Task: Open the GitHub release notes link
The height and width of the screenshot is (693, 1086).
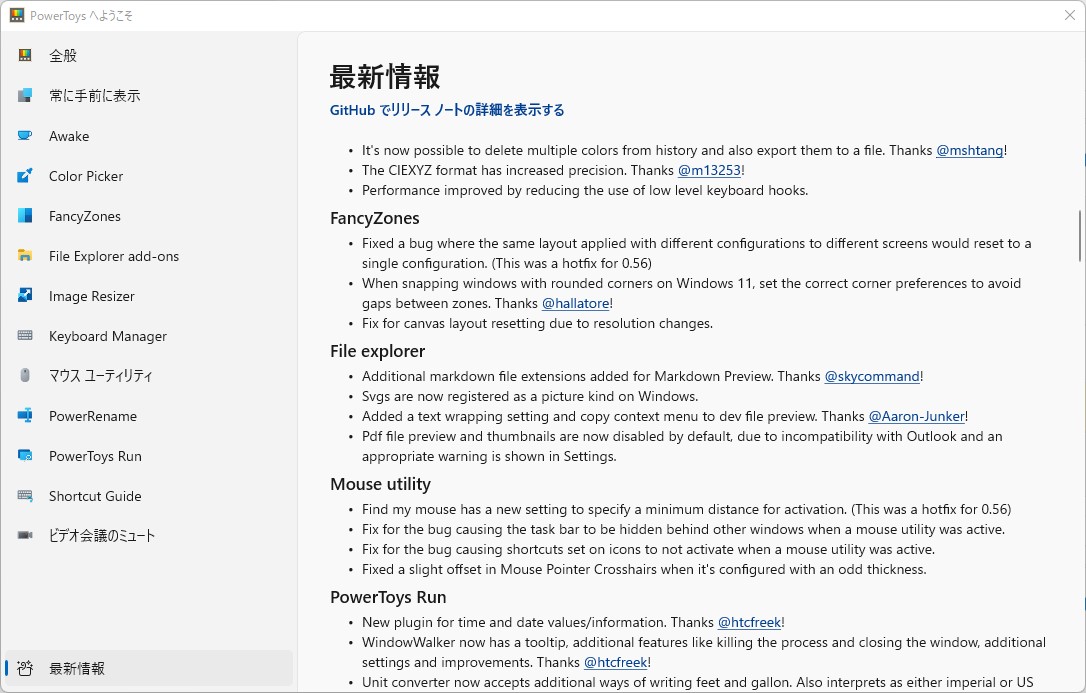Action: click(x=447, y=110)
